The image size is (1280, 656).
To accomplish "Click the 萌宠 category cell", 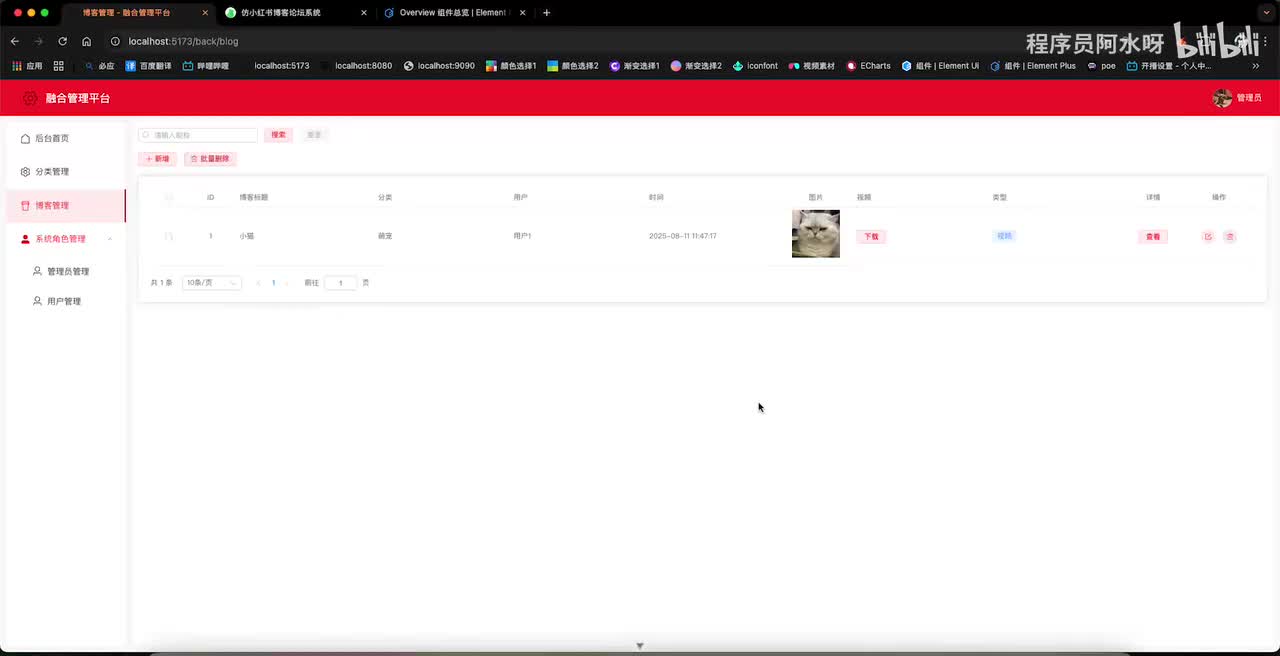I will [x=385, y=236].
